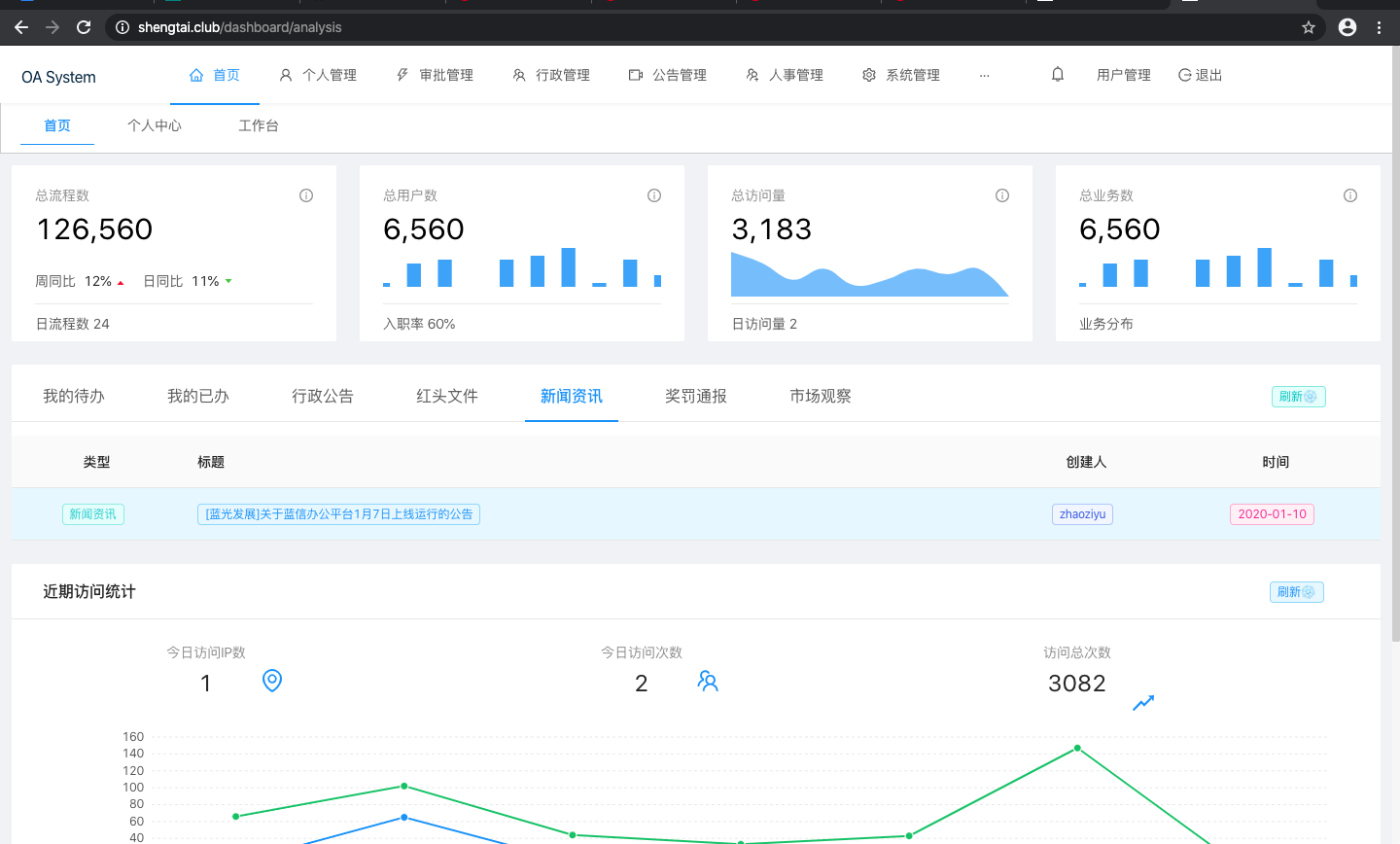The height and width of the screenshot is (844, 1400).
Task: Click the location pin icon beside 今日访问IP数
Action: click(271, 682)
